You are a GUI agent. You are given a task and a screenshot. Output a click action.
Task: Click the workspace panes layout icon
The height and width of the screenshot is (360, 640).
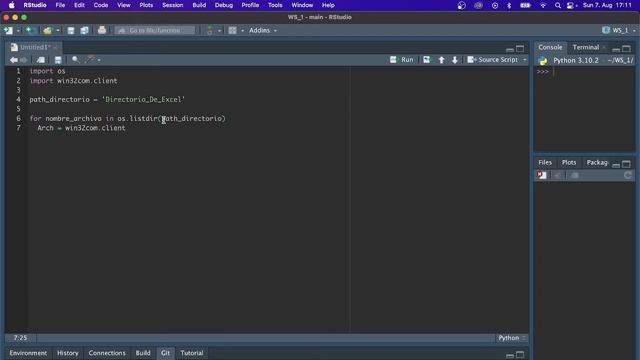pyautogui.click(x=233, y=30)
